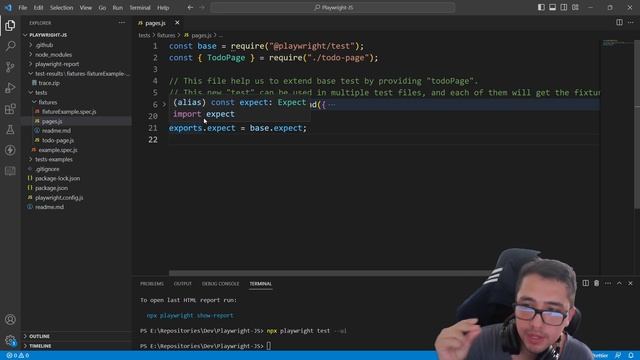Toggle the secondary side bar layout icon
Viewport: 640px width, 360px height.
coord(564,7)
